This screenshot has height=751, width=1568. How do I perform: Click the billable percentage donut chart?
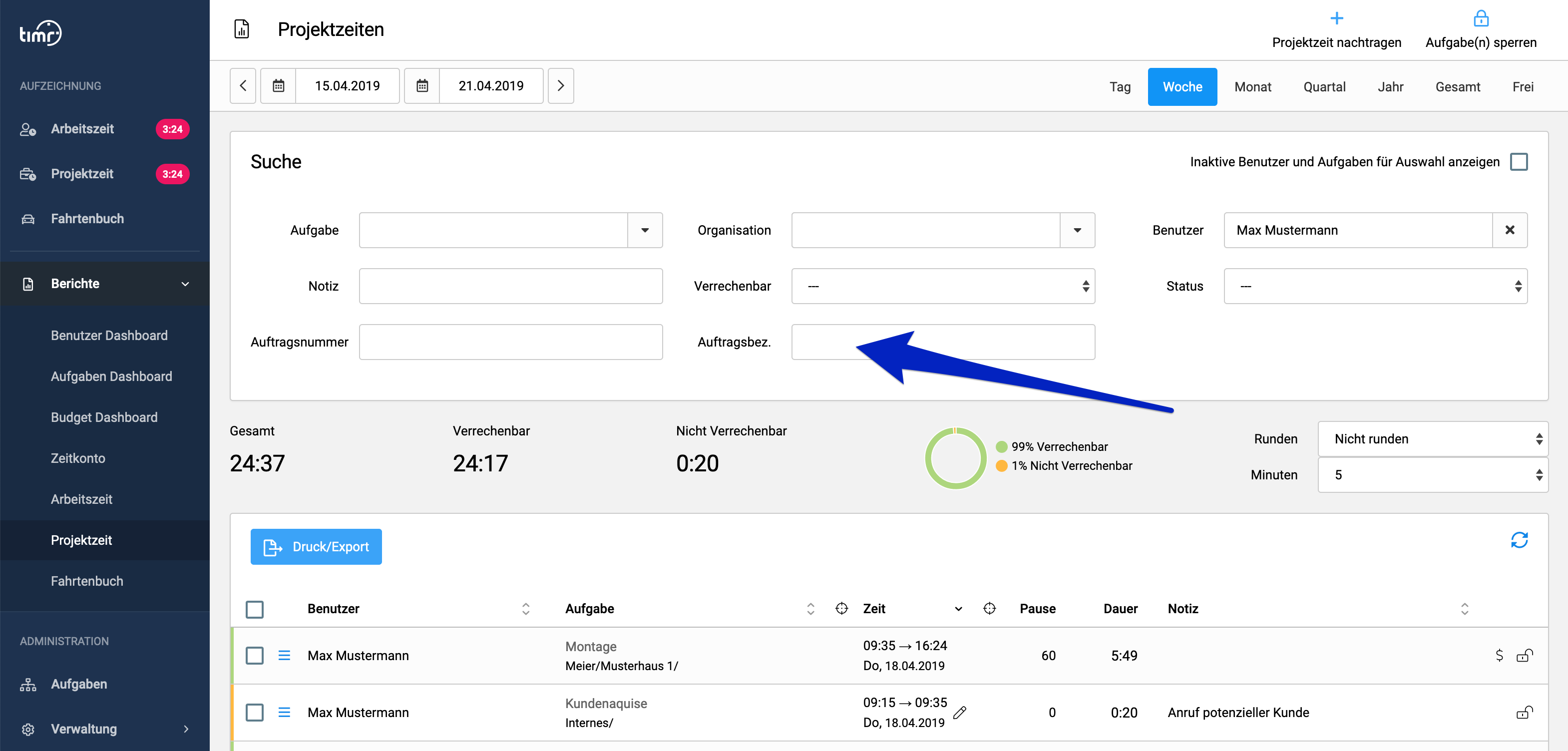(x=955, y=458)
